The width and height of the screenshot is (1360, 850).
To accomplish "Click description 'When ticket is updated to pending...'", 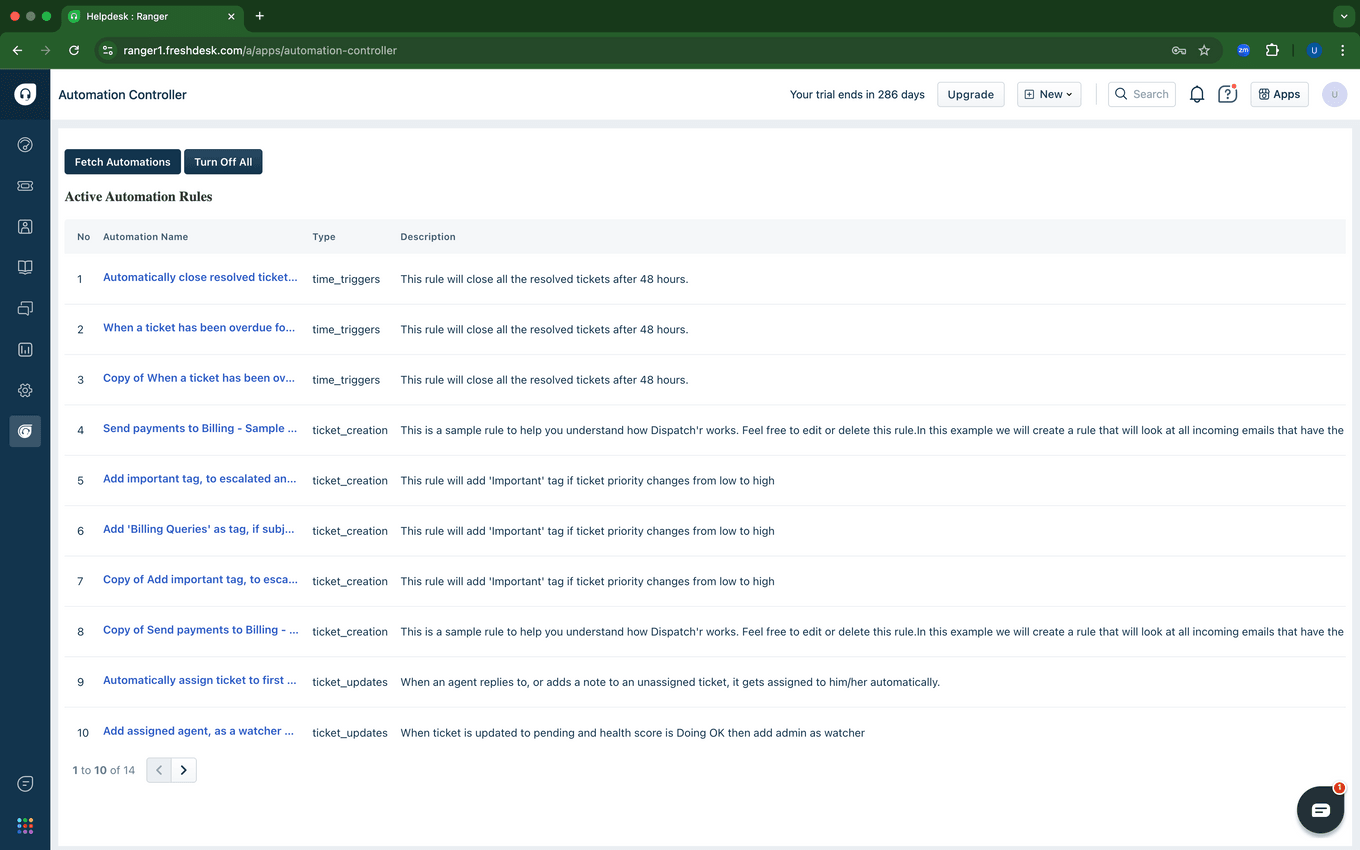I will (x=632, y=733).
